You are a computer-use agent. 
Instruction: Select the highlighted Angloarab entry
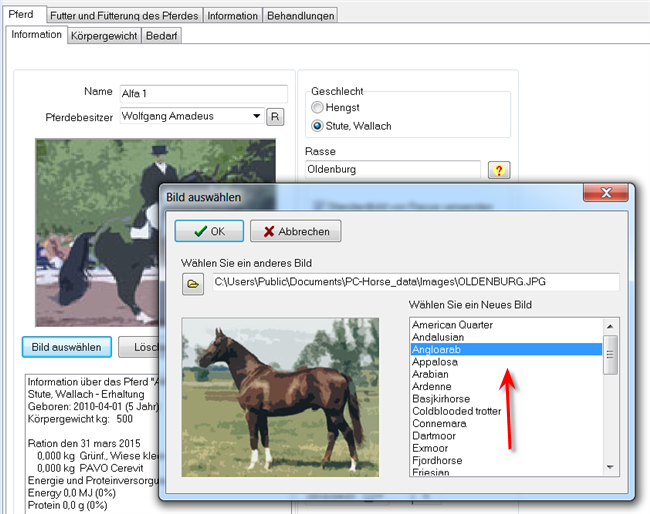[506, 349]
